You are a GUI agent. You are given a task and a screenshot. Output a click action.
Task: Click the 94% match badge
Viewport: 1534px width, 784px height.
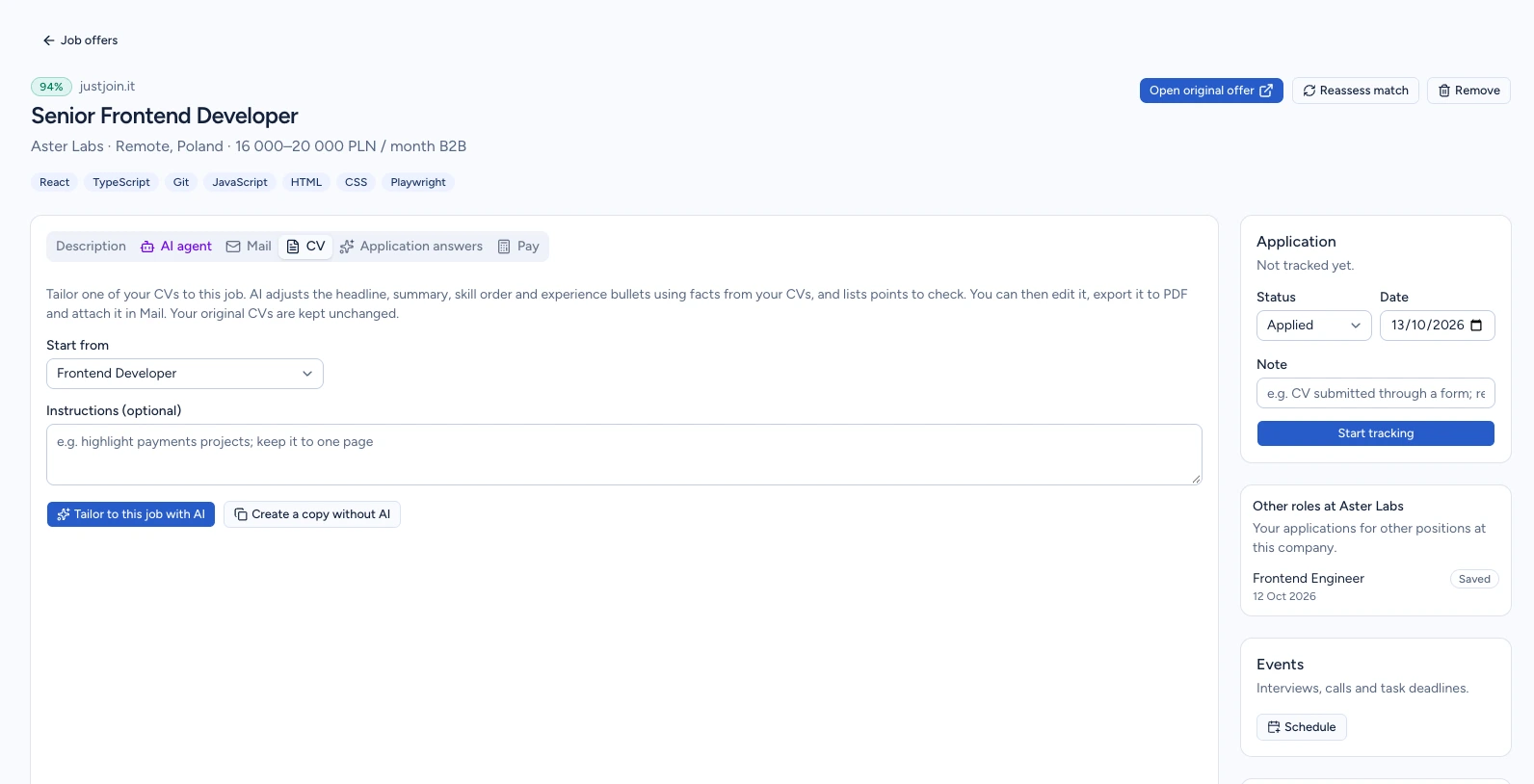coord(51,87)
